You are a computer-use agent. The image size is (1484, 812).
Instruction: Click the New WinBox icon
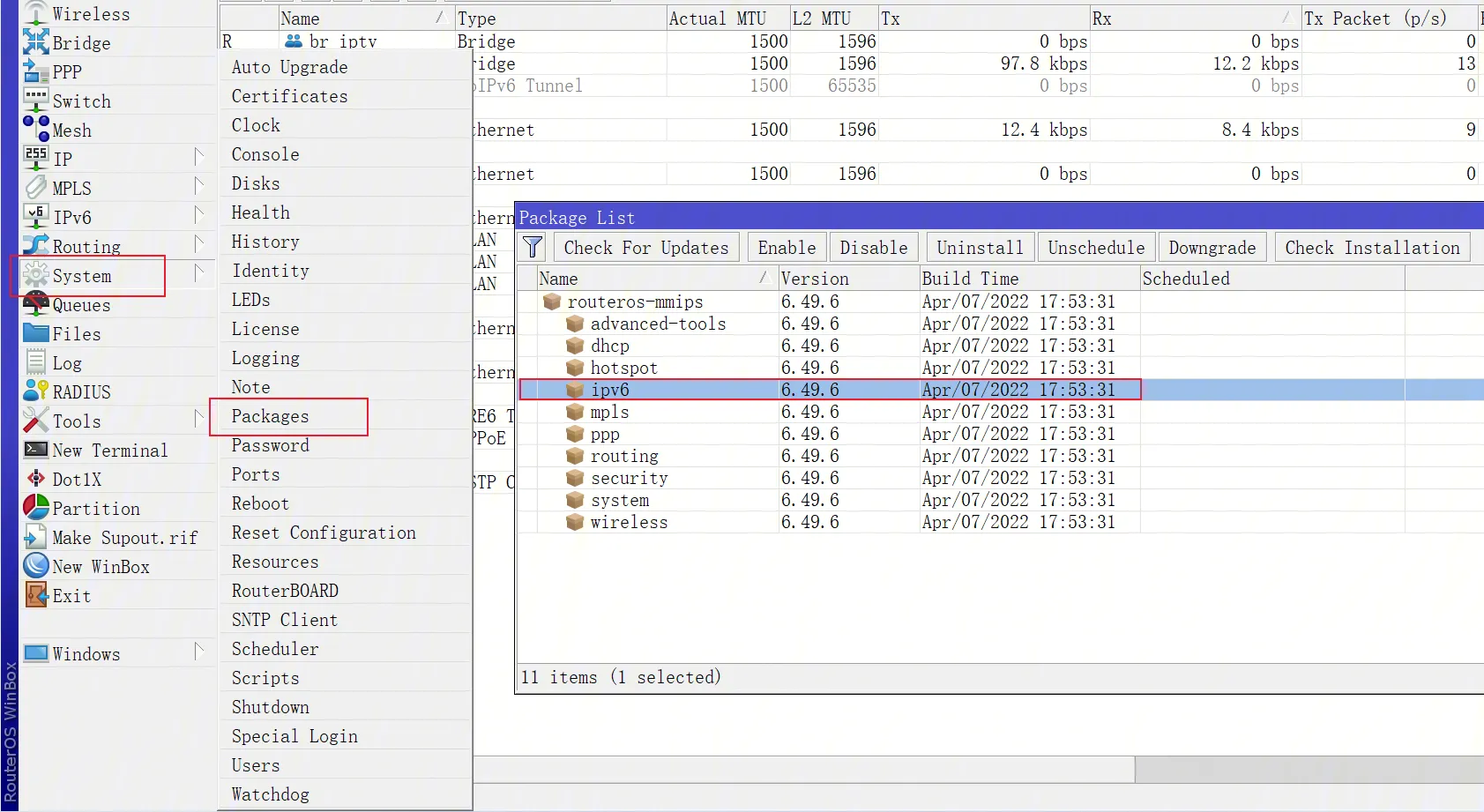click(x=36, y=566)
